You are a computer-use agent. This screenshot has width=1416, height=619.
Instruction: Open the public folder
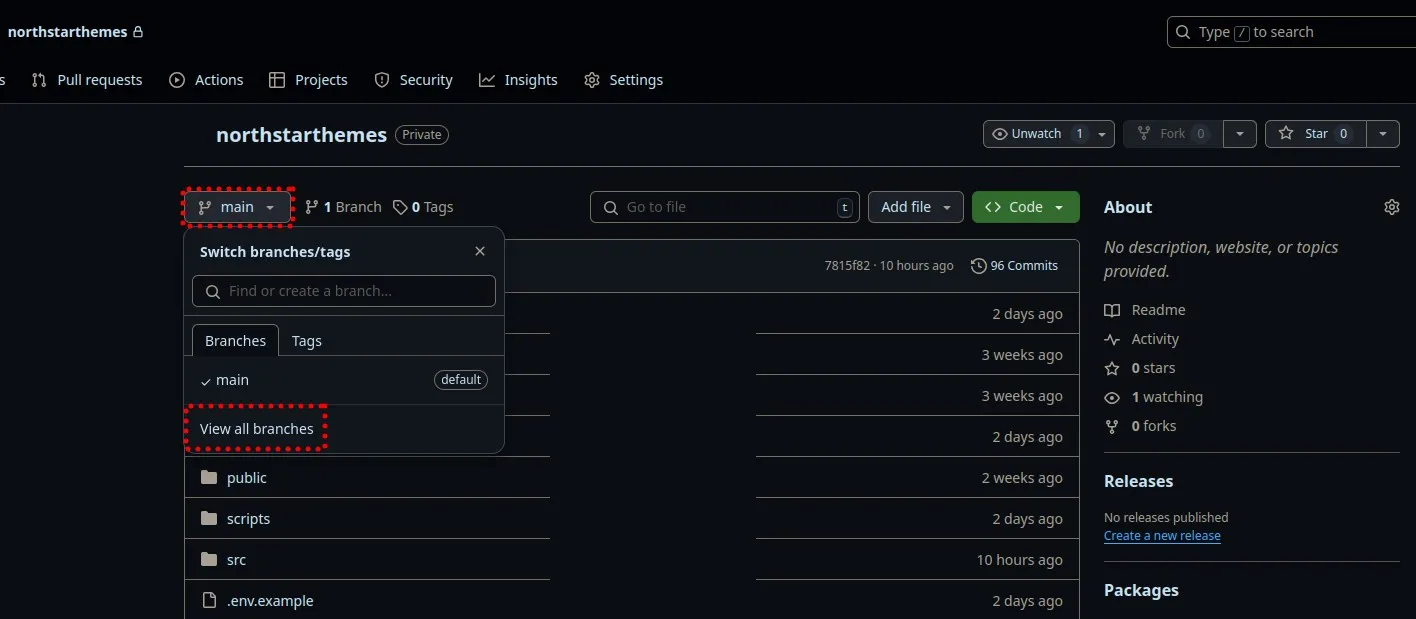[x=247, y=478]
